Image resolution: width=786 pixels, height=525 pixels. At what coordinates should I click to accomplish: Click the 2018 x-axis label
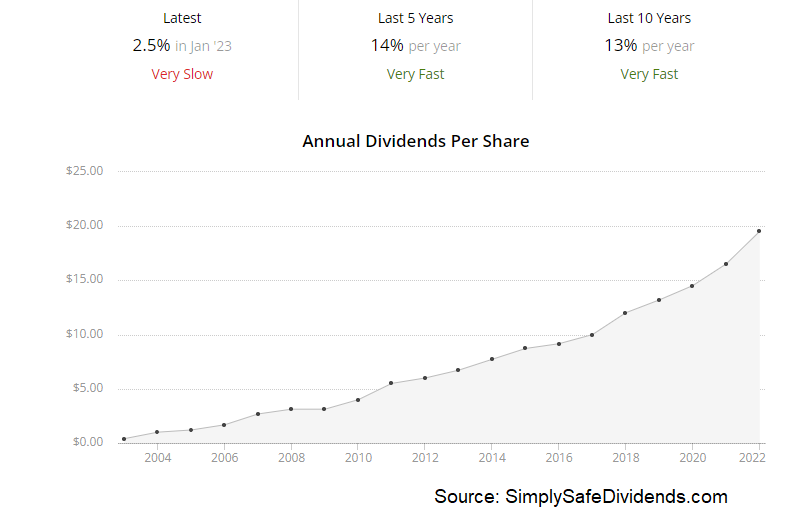(626, 457)
